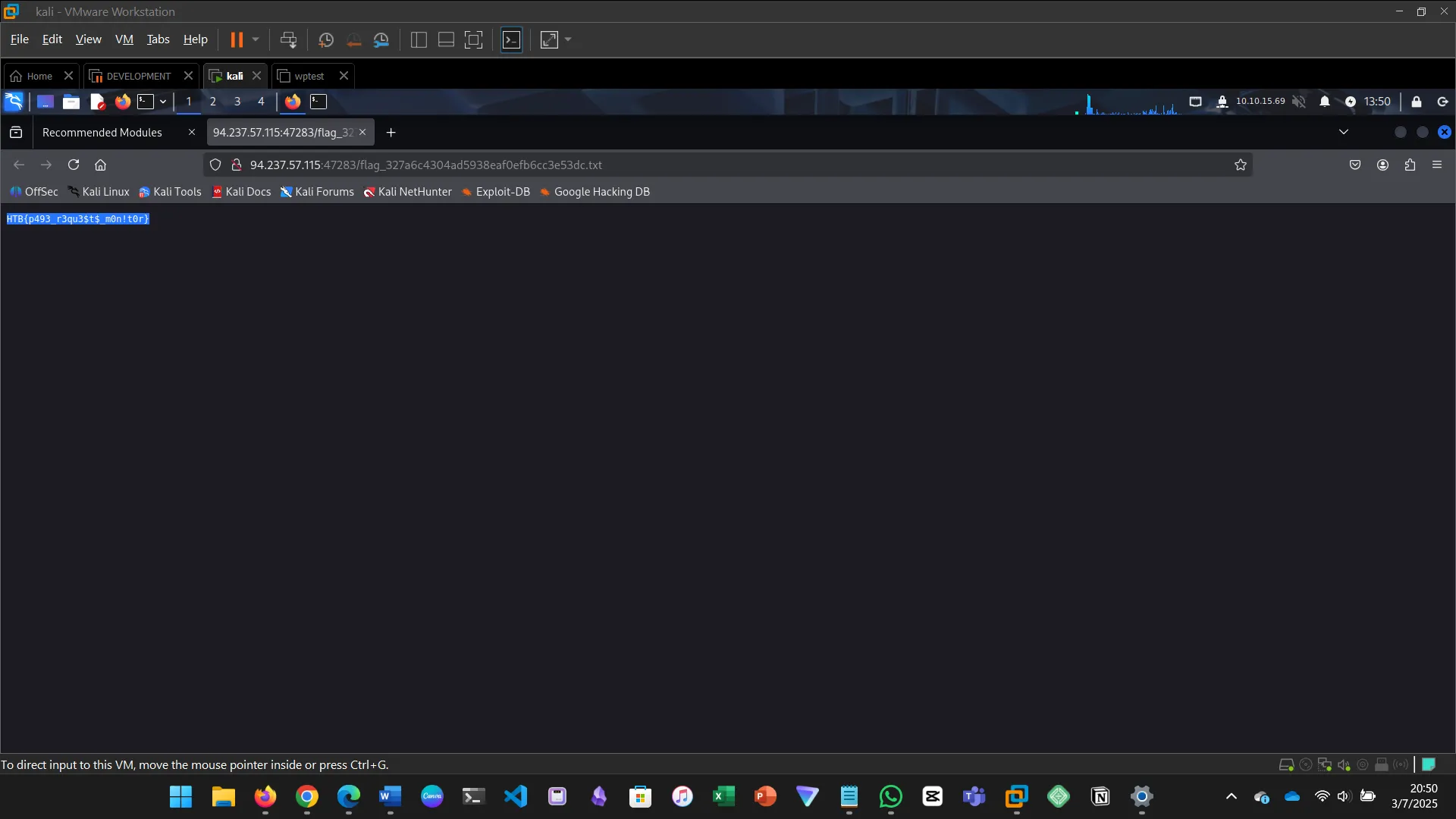Screen dimensions: 1456x819
Task: Click the Firefox home button icon
Action: coord(100,165)
